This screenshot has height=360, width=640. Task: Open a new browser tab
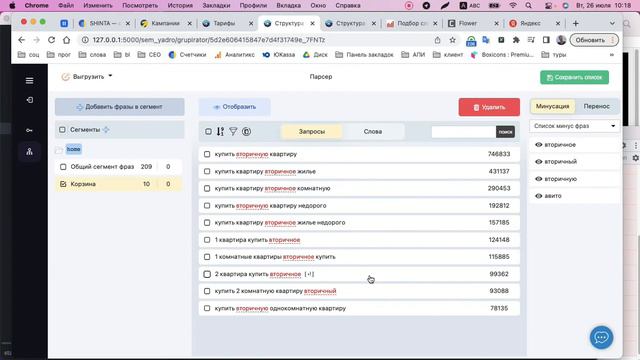pos(576,24)
